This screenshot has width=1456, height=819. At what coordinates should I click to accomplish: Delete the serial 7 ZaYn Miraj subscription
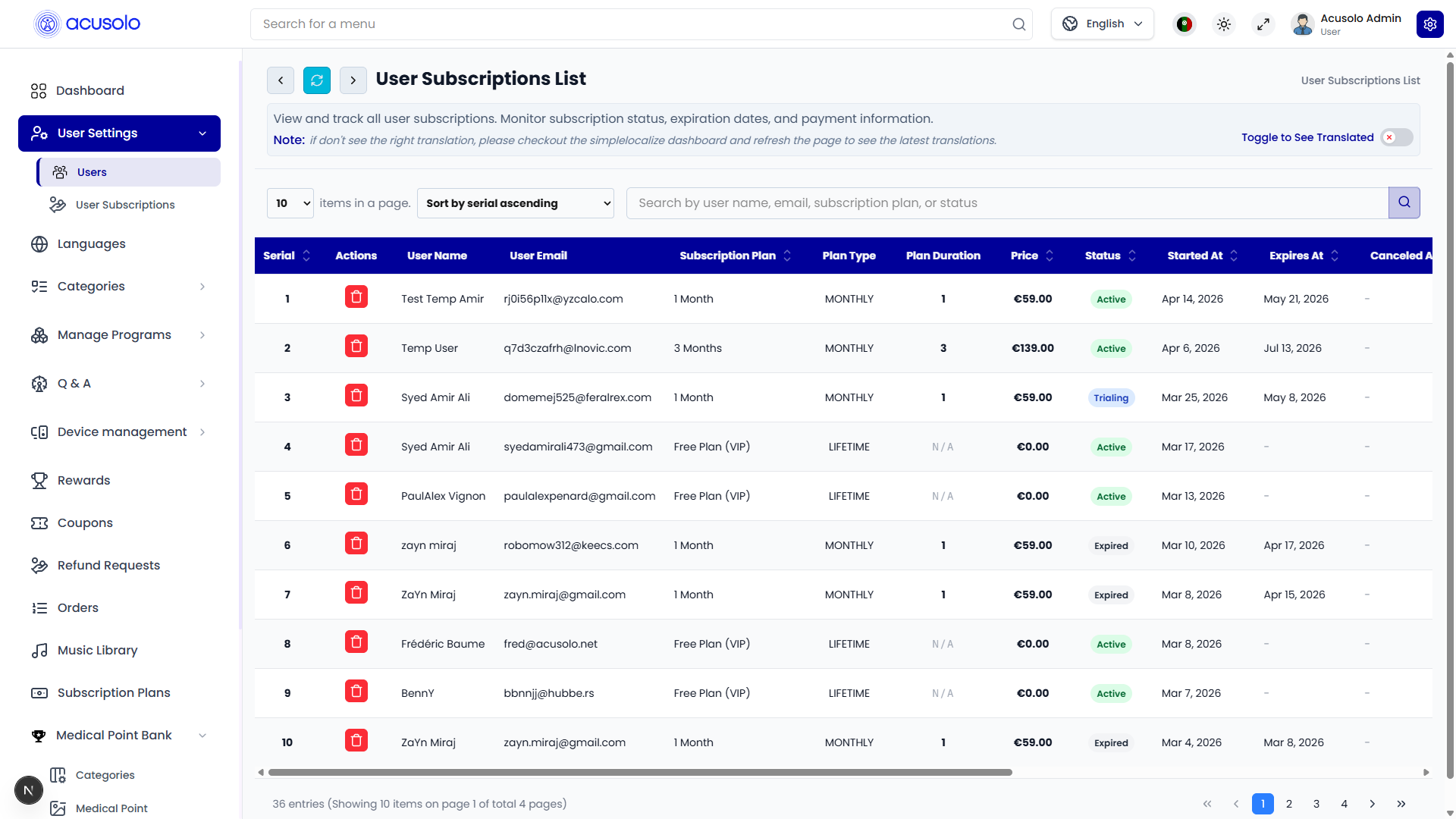tap(356, 592)
